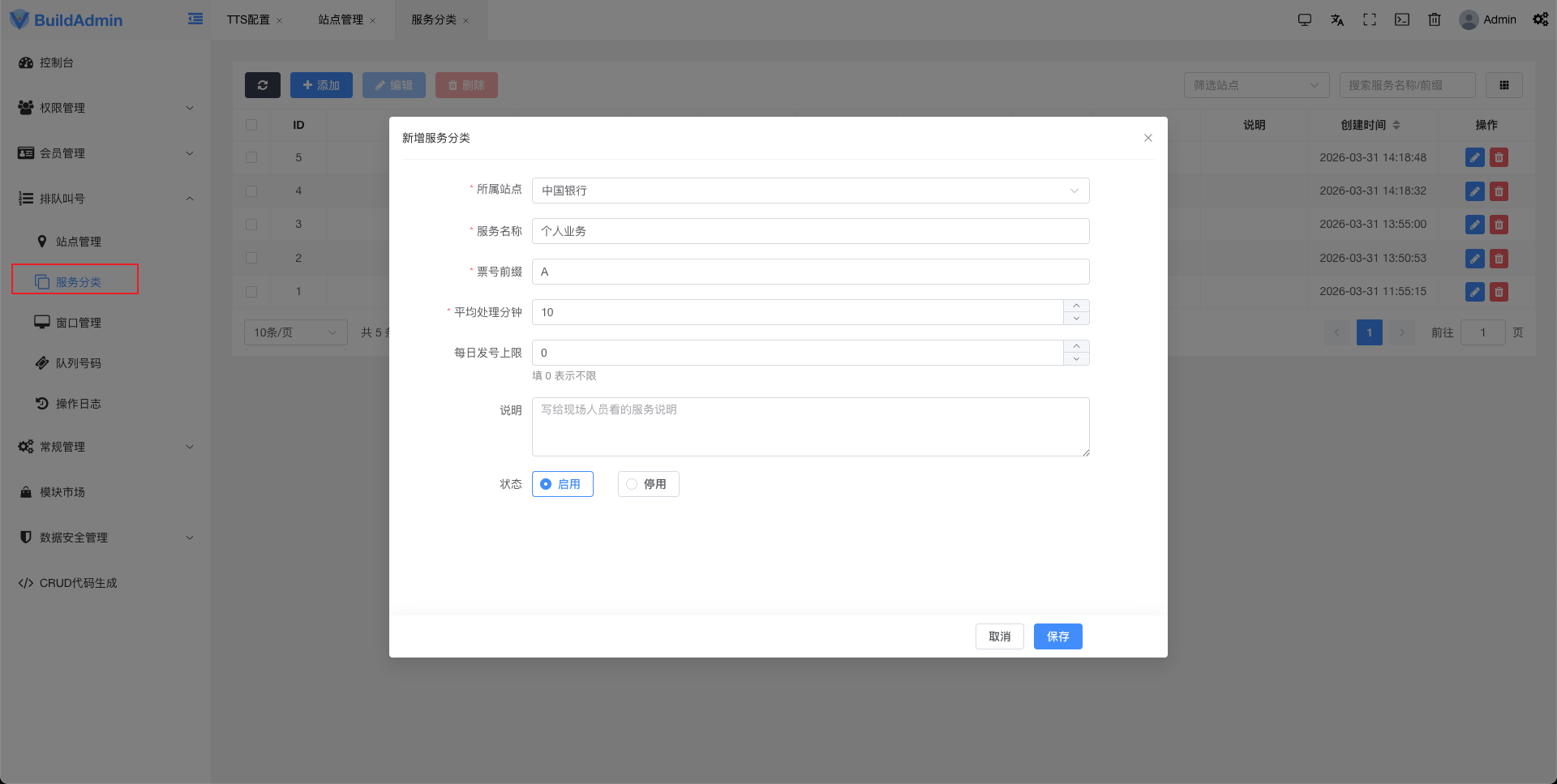
Task: Select the 启用 status radio
Action: [x=563, y=484]
